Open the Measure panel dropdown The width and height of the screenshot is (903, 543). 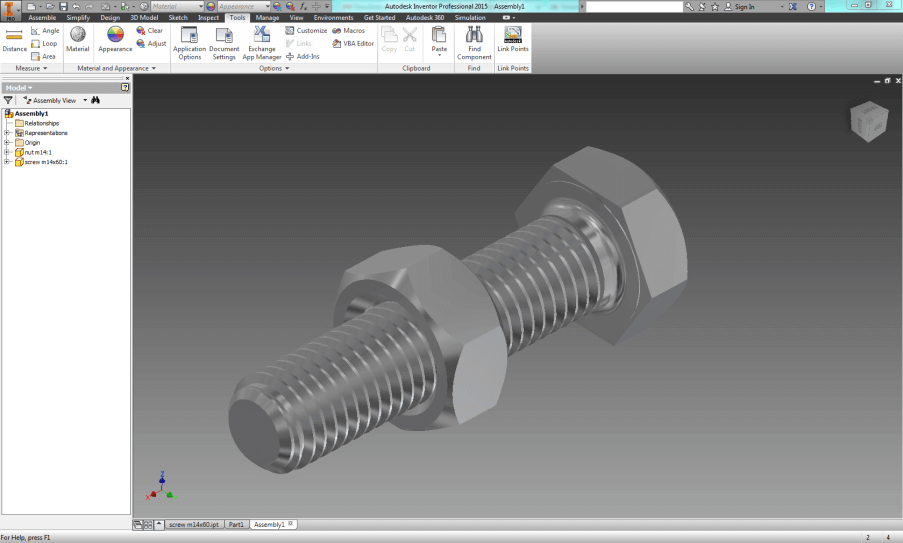[31, 68]
